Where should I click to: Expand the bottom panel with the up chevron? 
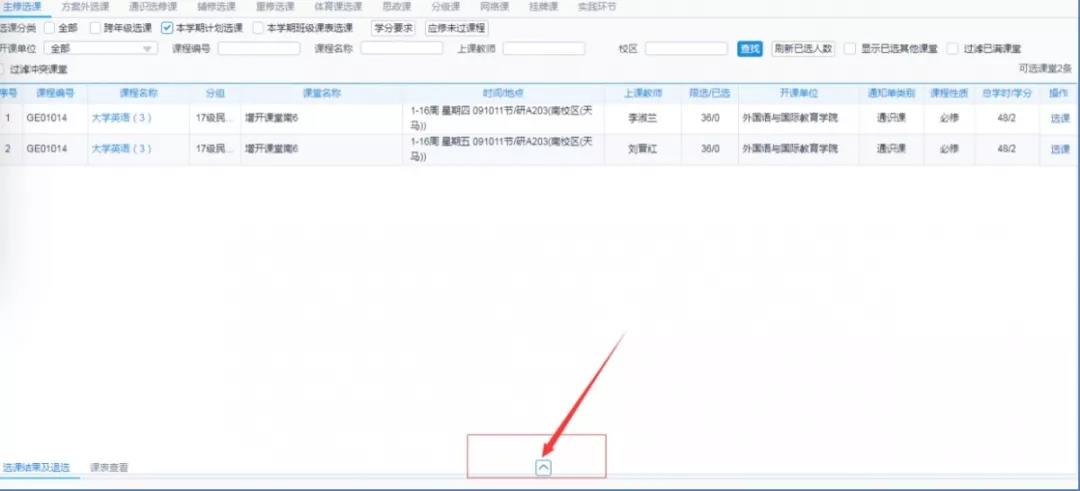[x=543, y=466]
